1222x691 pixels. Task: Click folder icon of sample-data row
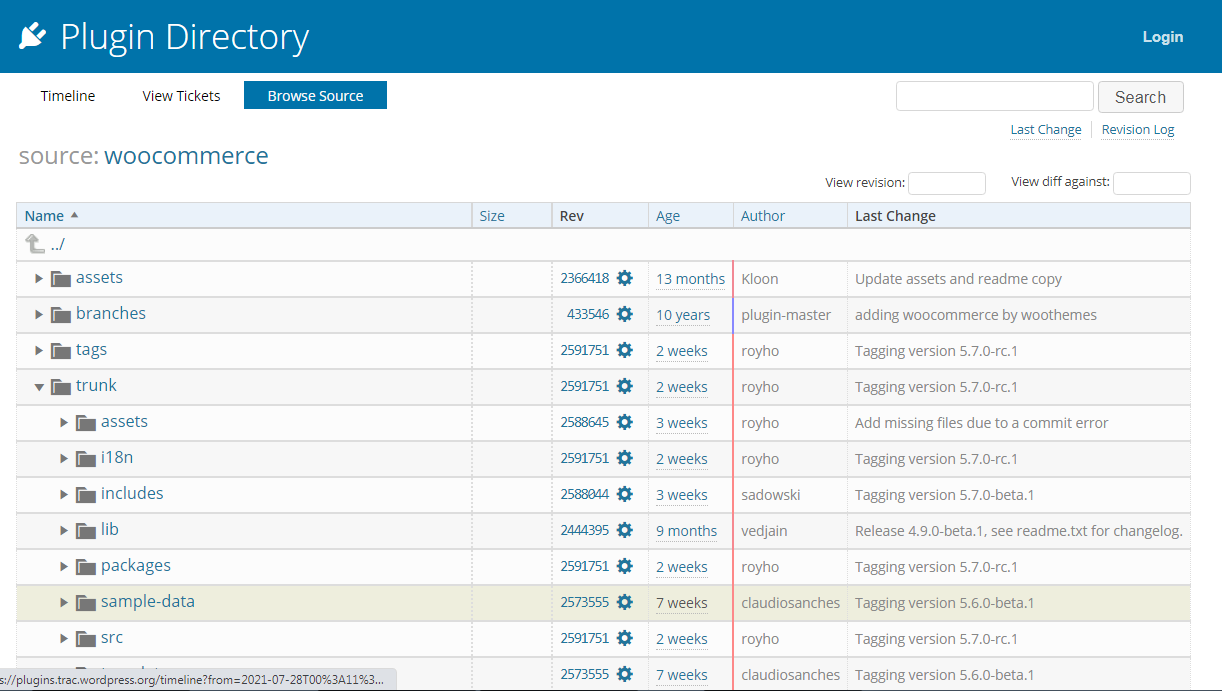tap(86, 602)
